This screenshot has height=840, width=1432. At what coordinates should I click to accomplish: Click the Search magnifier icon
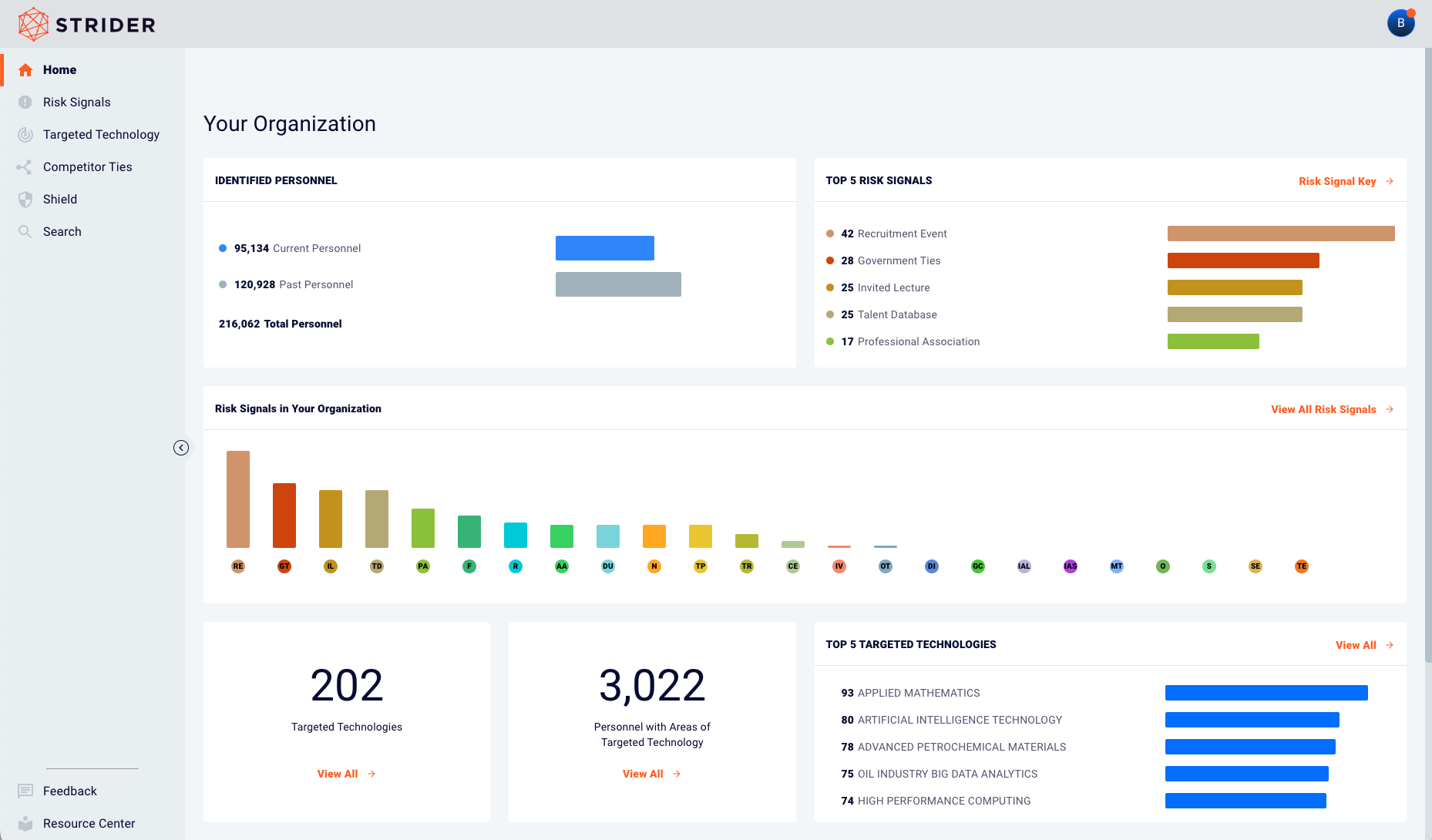point(25,232)
